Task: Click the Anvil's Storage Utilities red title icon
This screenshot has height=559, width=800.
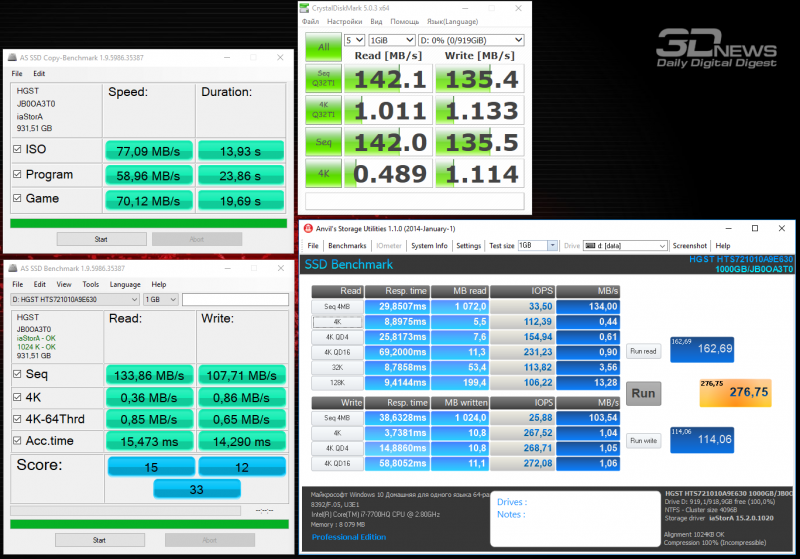Action: 308,228
